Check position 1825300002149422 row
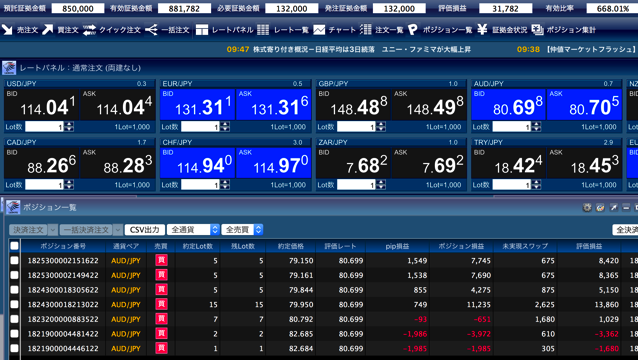Viewport: 638px width, 360px height. point(14,275)
